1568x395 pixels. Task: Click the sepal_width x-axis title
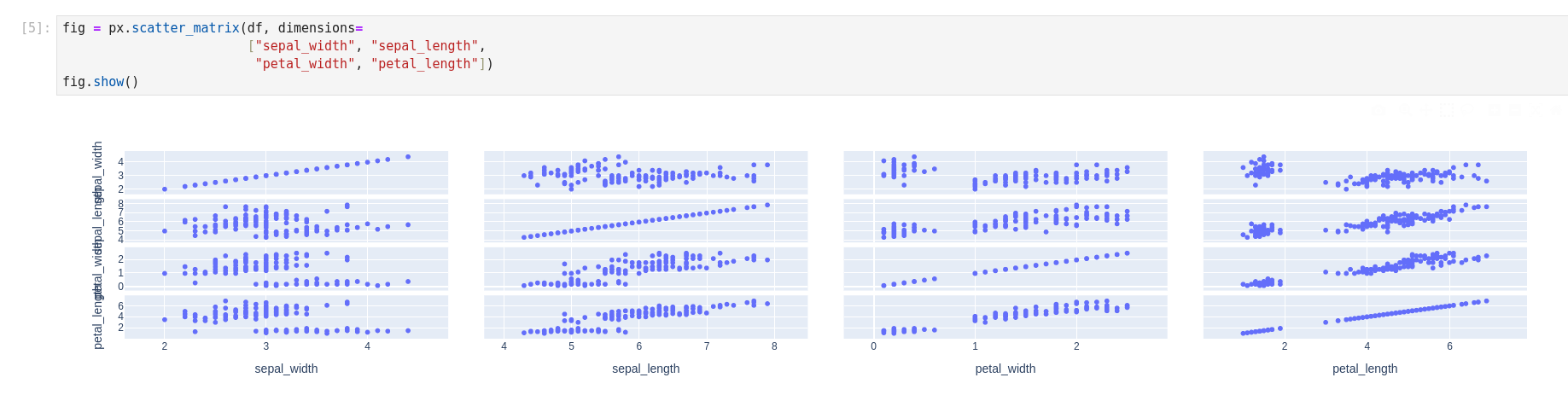286,369
